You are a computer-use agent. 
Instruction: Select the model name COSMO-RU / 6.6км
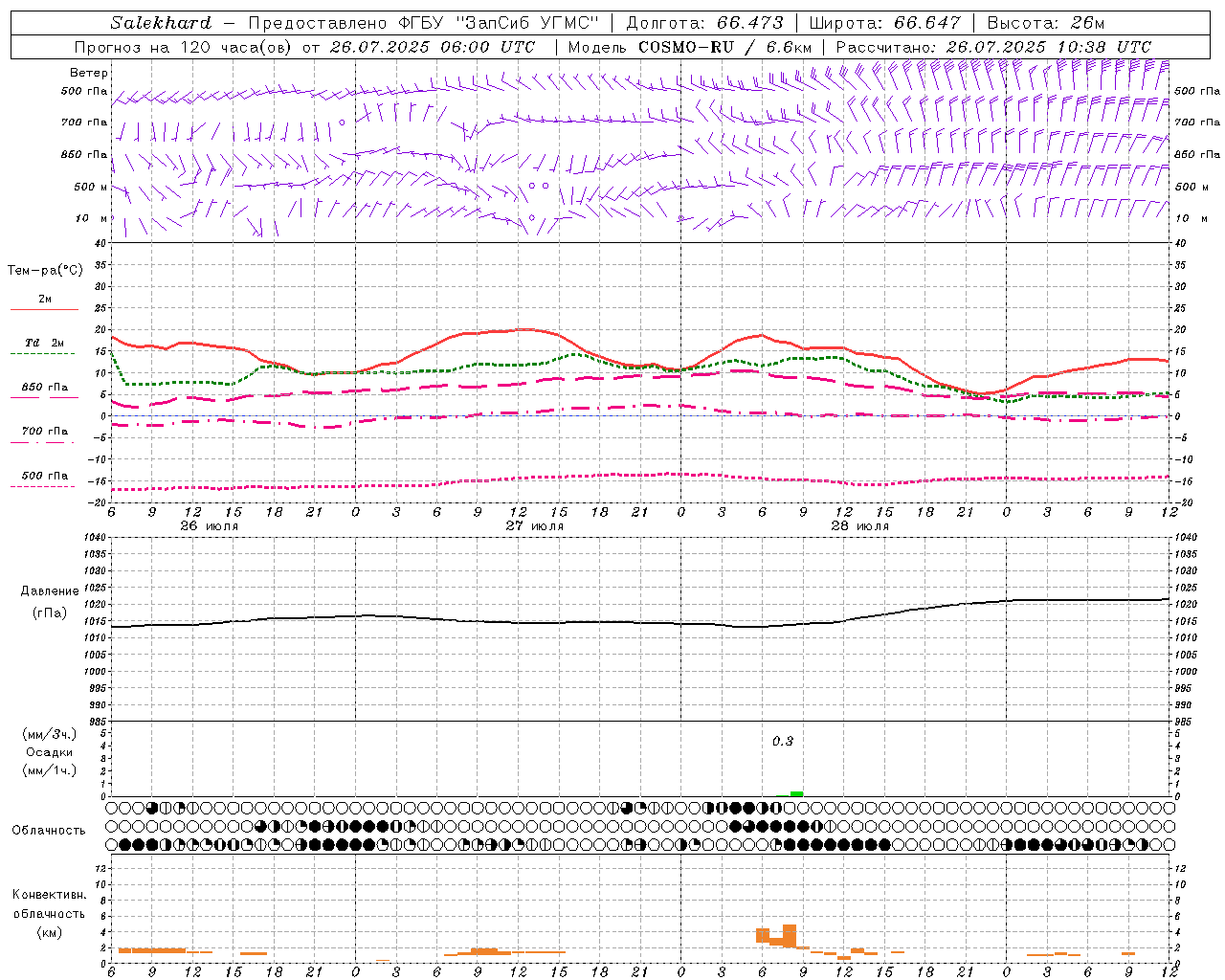(x=725, y=47)
